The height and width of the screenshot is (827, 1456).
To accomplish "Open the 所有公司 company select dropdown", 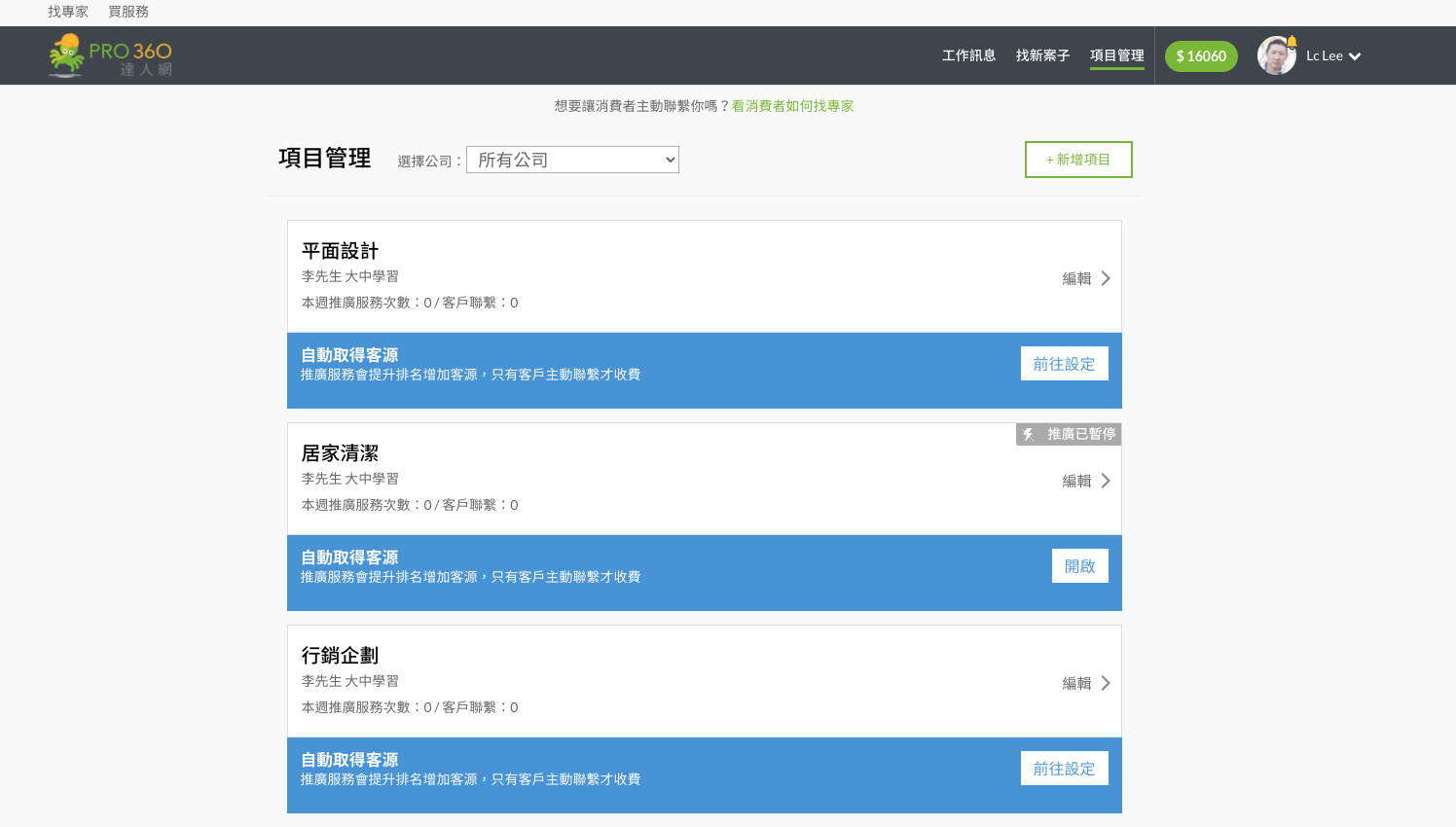I will [x=572, y=160].
